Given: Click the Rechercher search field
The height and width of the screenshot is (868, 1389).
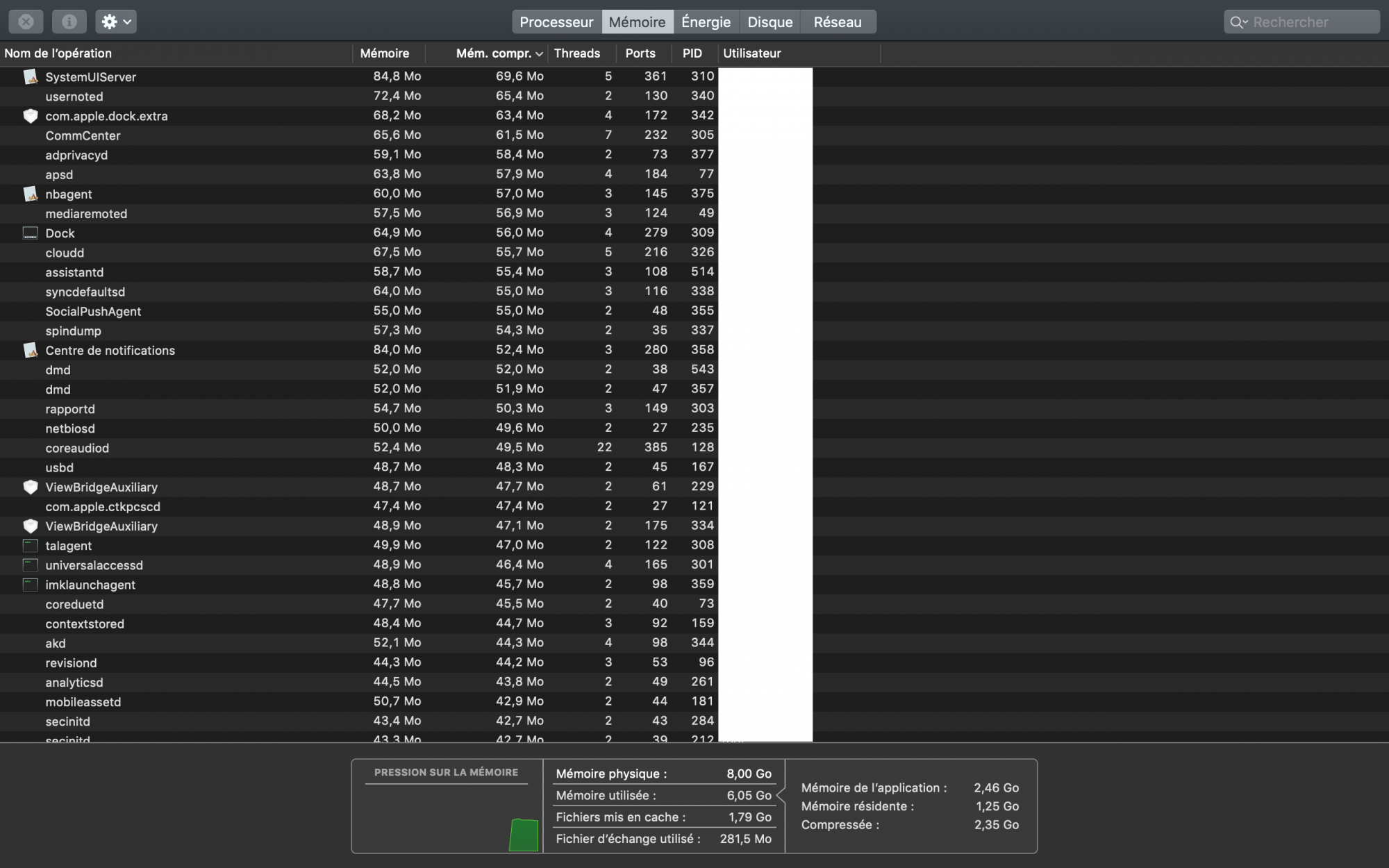Looking at the screenshot, I should pos(1301,22).
